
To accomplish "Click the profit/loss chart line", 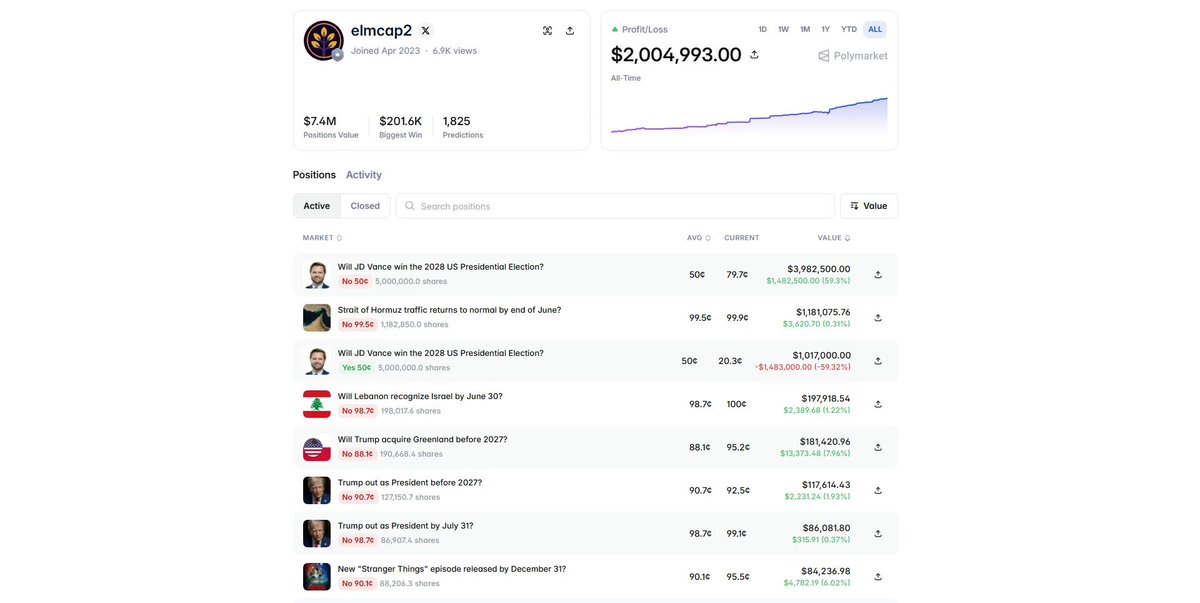I will tap(749, 116).
